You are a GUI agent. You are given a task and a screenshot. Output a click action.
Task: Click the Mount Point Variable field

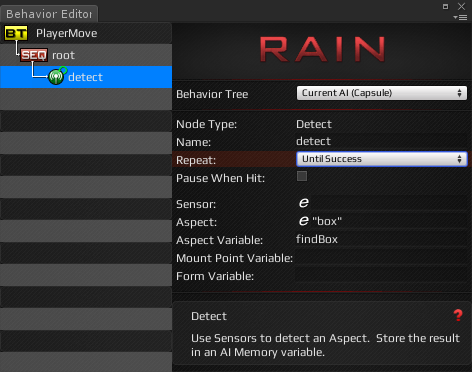coord(381,258)
